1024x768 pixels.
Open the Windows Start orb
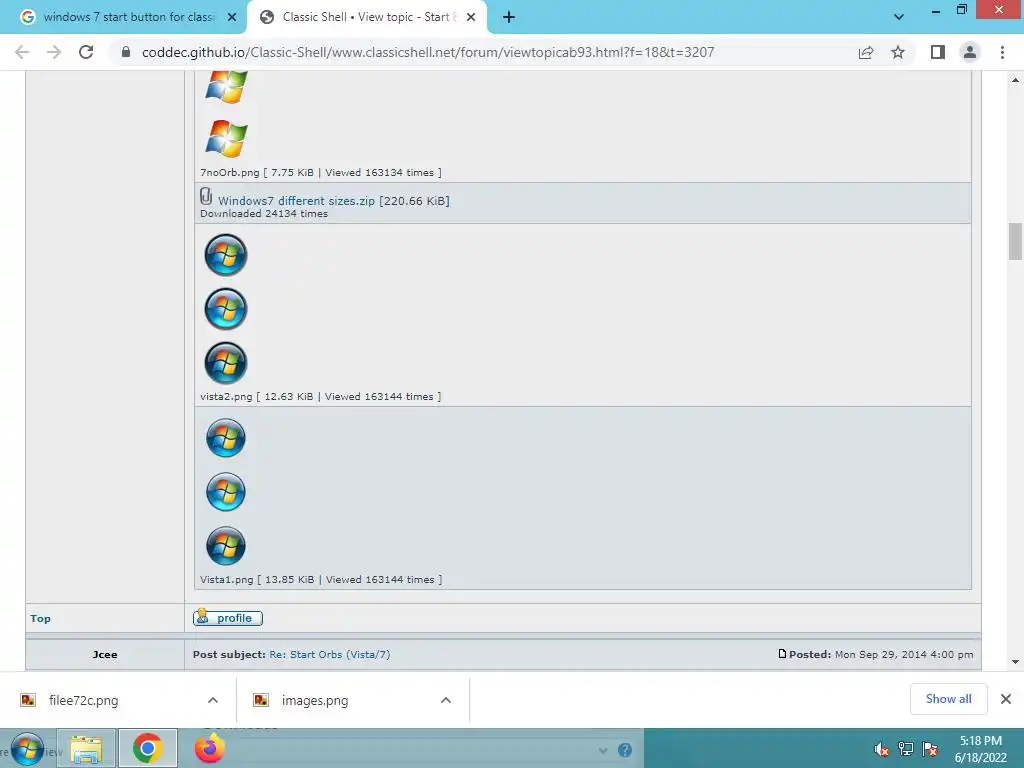coord(27,748)
